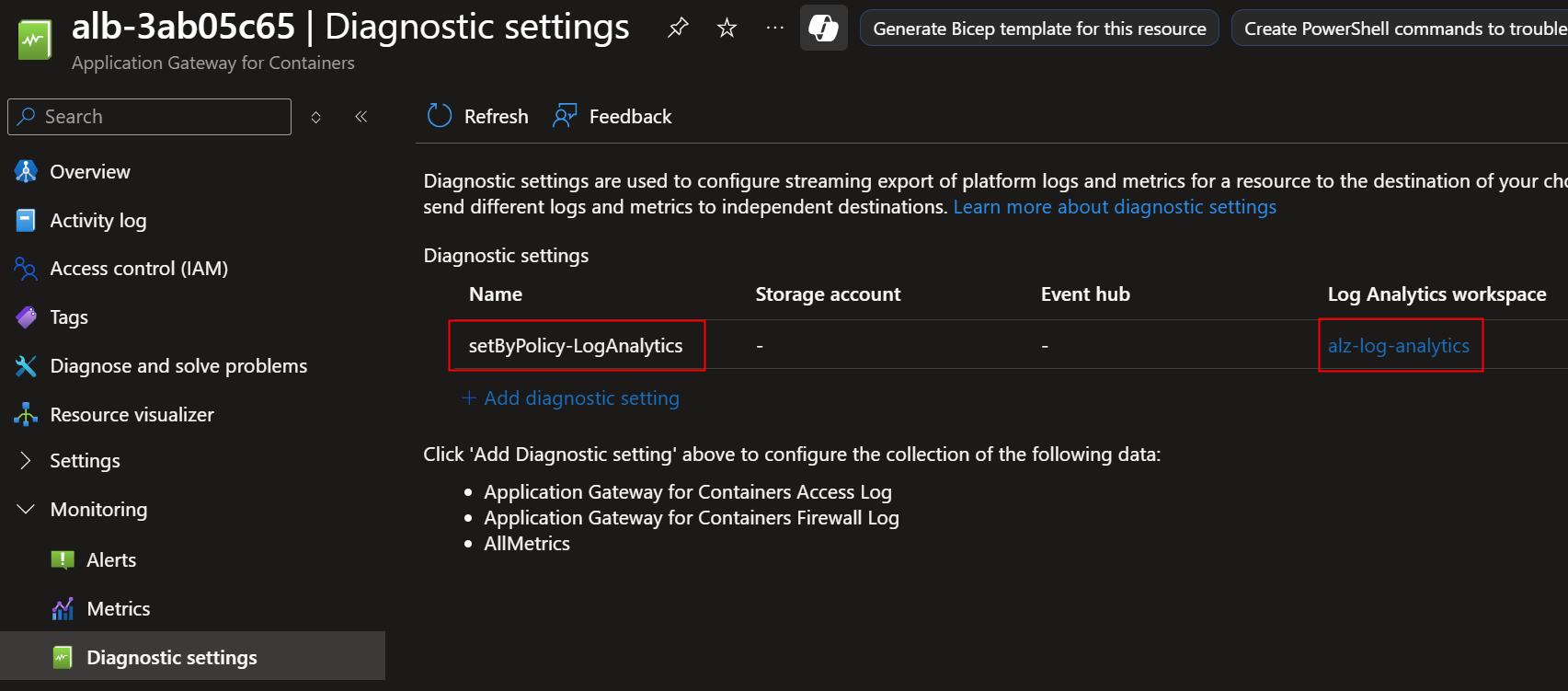Click the Refresh button label

tap(497, 117)
